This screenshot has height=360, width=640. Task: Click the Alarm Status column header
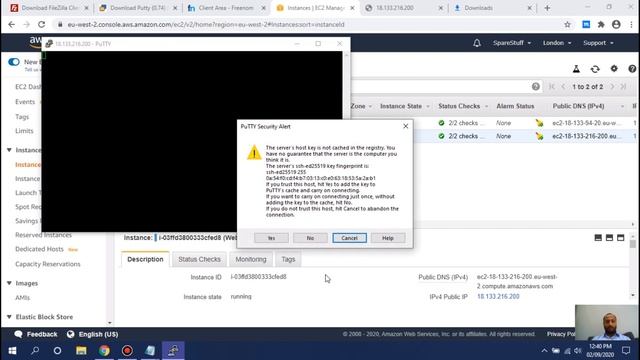tap(515, 106)
